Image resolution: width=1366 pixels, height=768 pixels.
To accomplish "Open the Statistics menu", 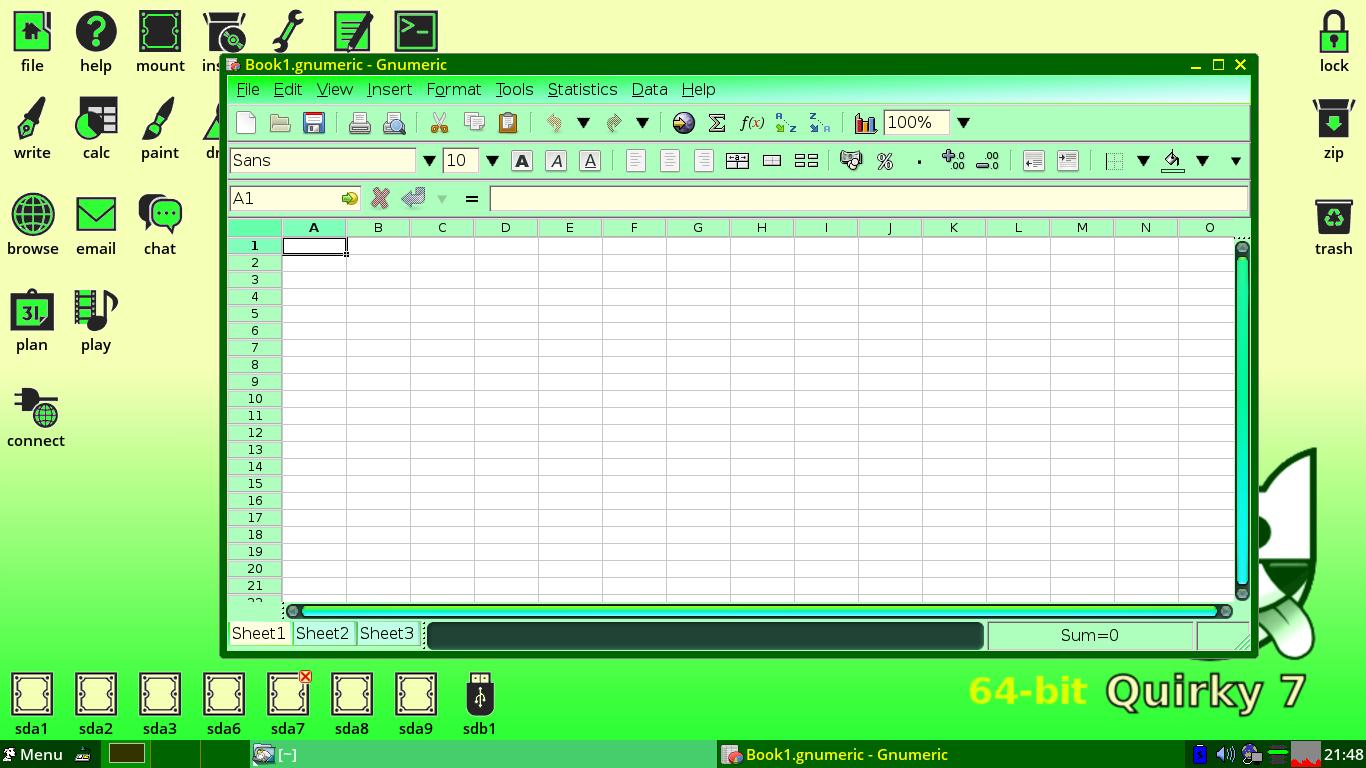I will pos(582,89).
